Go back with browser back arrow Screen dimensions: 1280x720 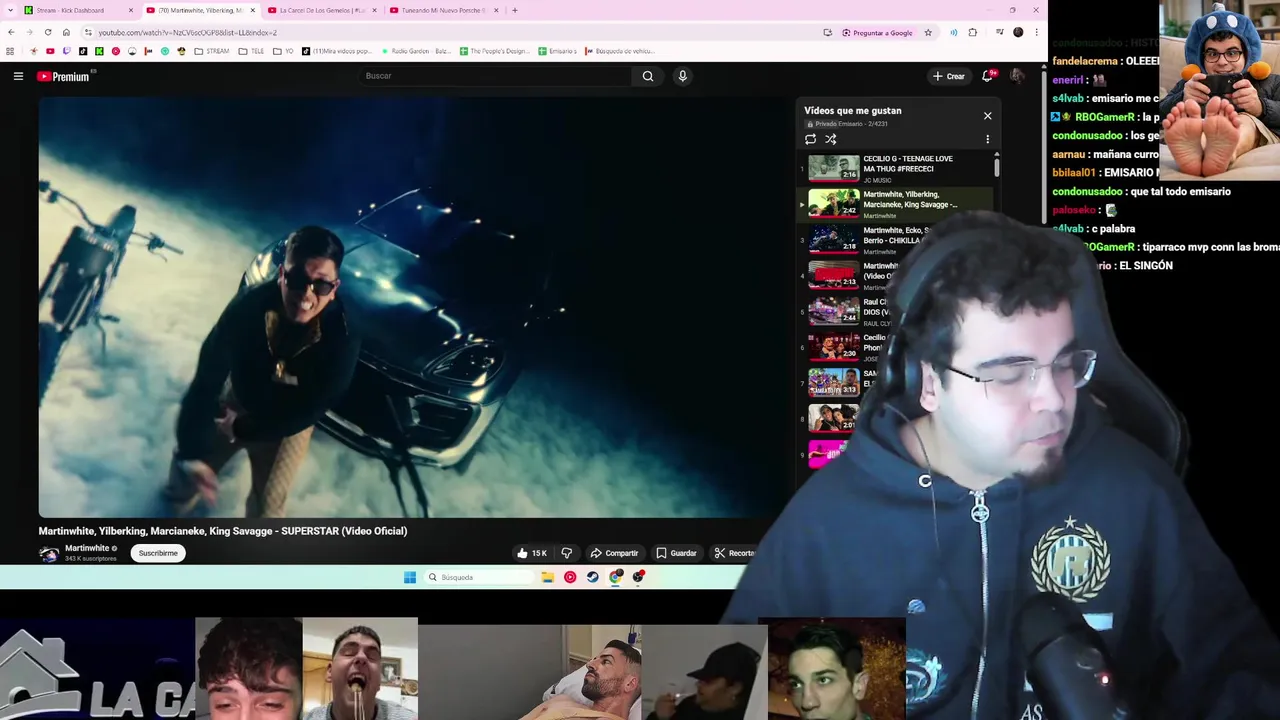(11, 32)
